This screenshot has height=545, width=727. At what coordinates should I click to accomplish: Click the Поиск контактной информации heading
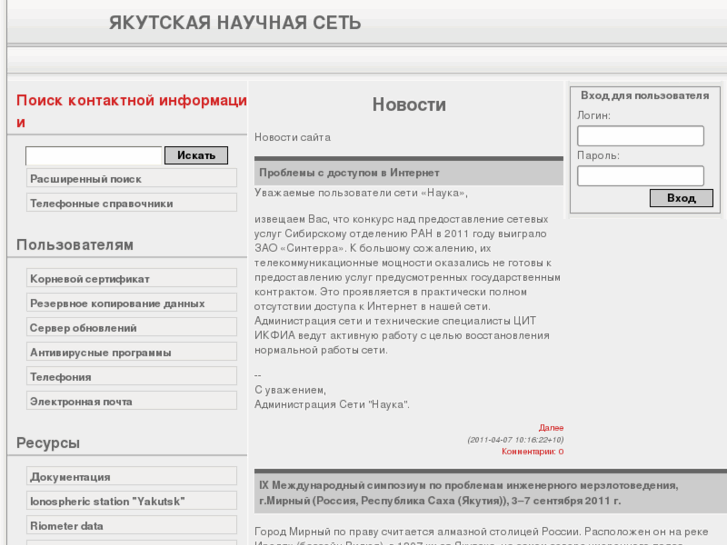click(132, 111)
